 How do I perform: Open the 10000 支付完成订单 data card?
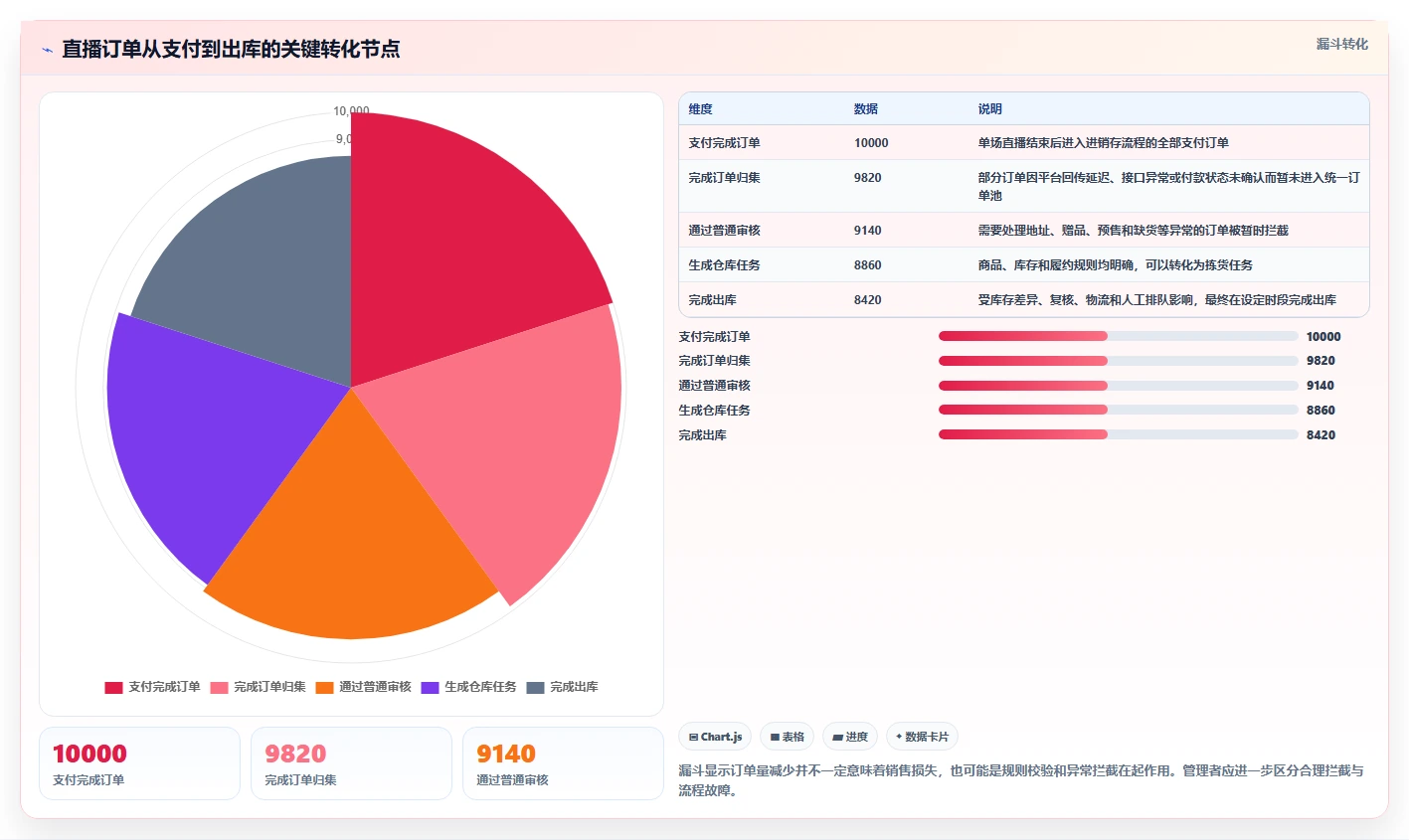139,763
